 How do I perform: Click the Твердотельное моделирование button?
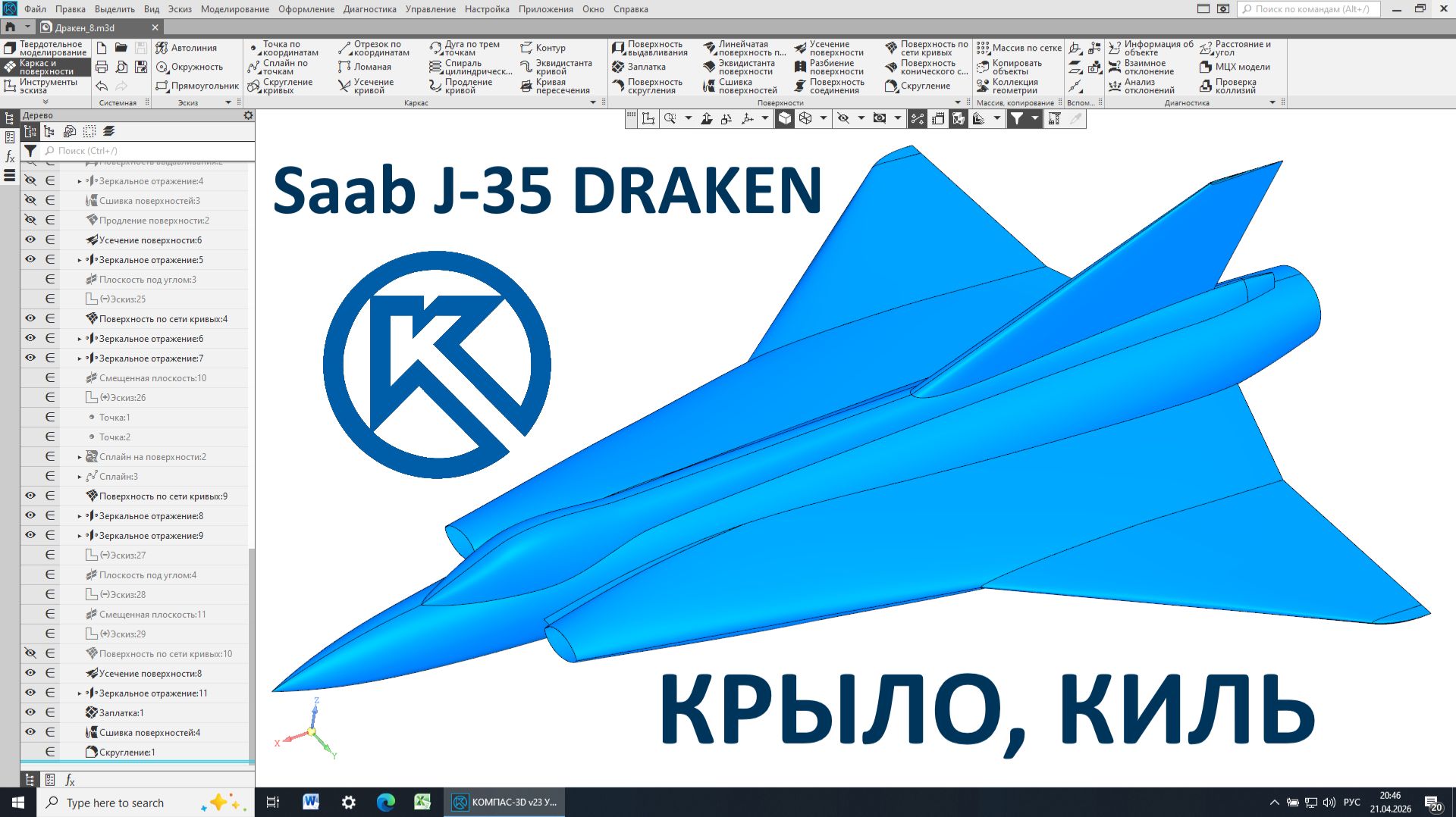(x=45, y=47)
